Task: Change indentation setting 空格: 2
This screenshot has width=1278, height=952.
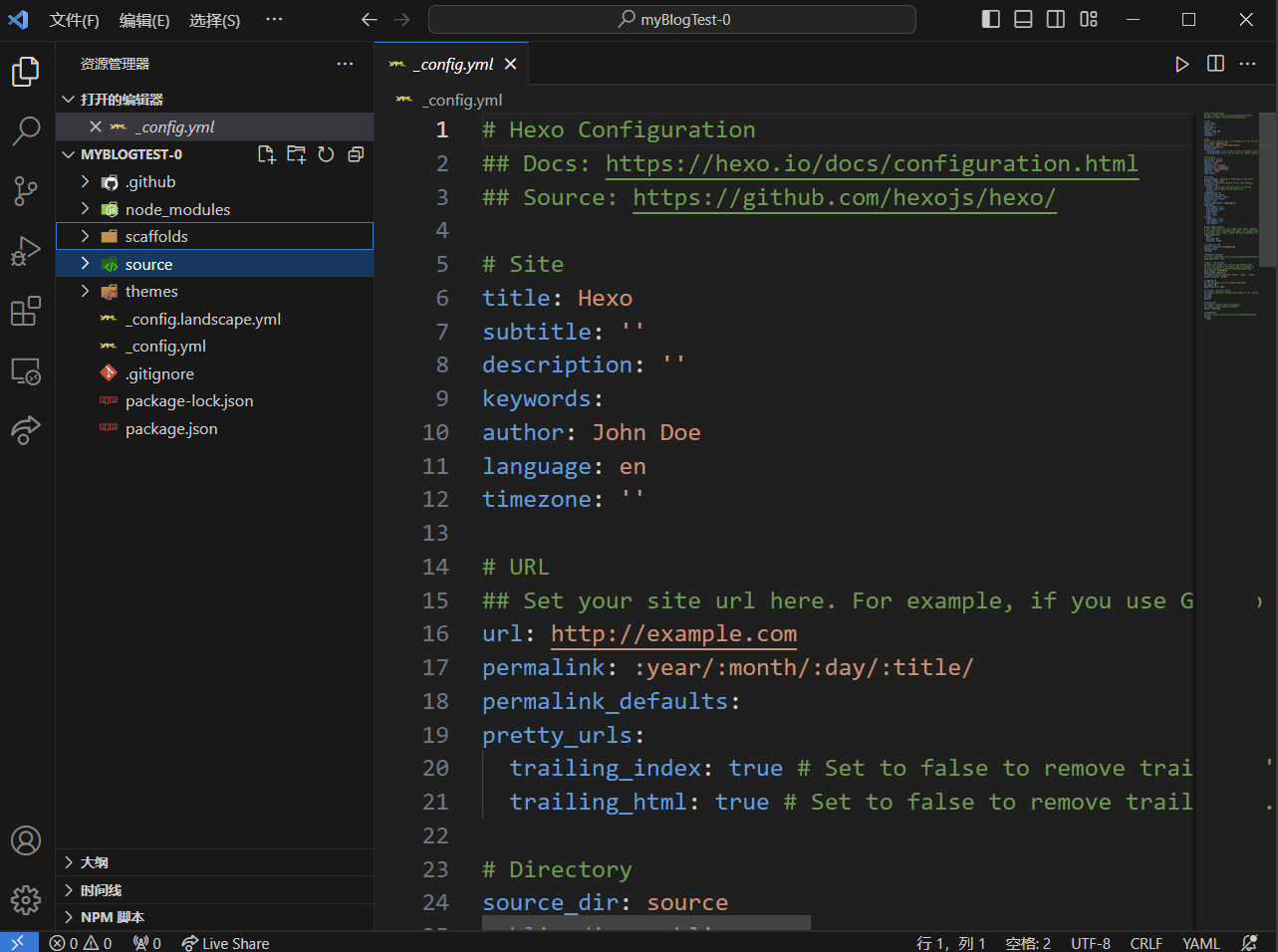Action: coord(1028,943)
